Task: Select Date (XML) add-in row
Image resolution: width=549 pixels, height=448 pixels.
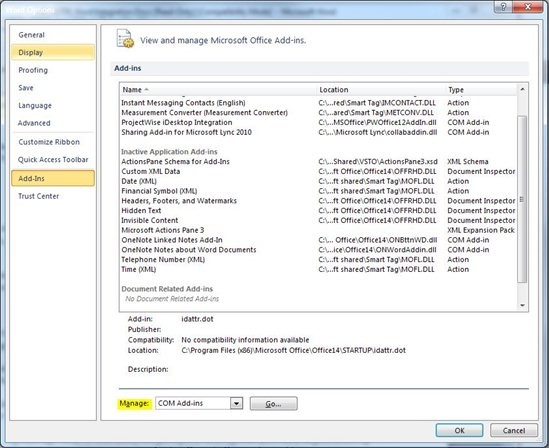Action: click(318, 181)
